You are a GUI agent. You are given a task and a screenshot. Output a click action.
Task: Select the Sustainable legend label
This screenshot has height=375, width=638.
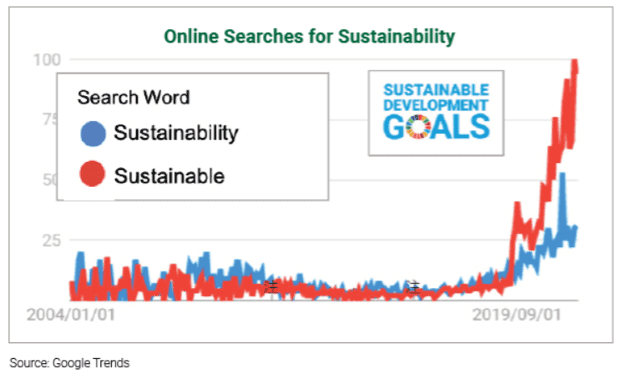click(x=169, y=176)
